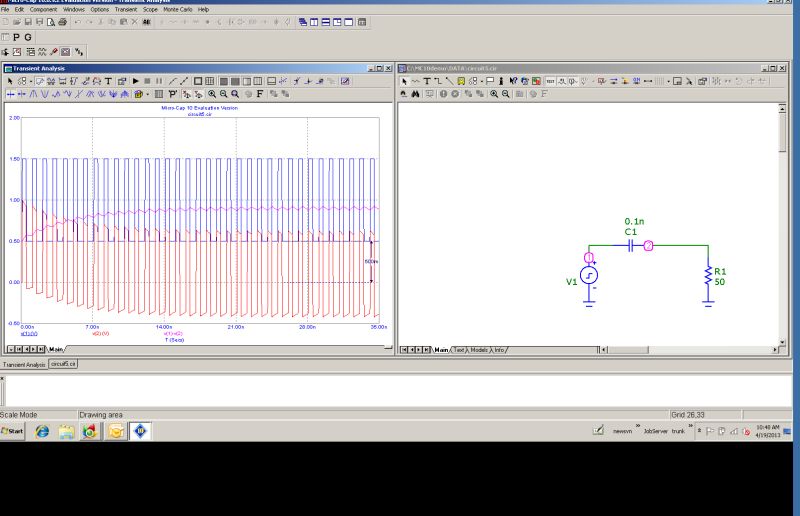Click the Info (i) tool in schematic toolbar
Screen dimensions: 800x516
coord(501,81)
